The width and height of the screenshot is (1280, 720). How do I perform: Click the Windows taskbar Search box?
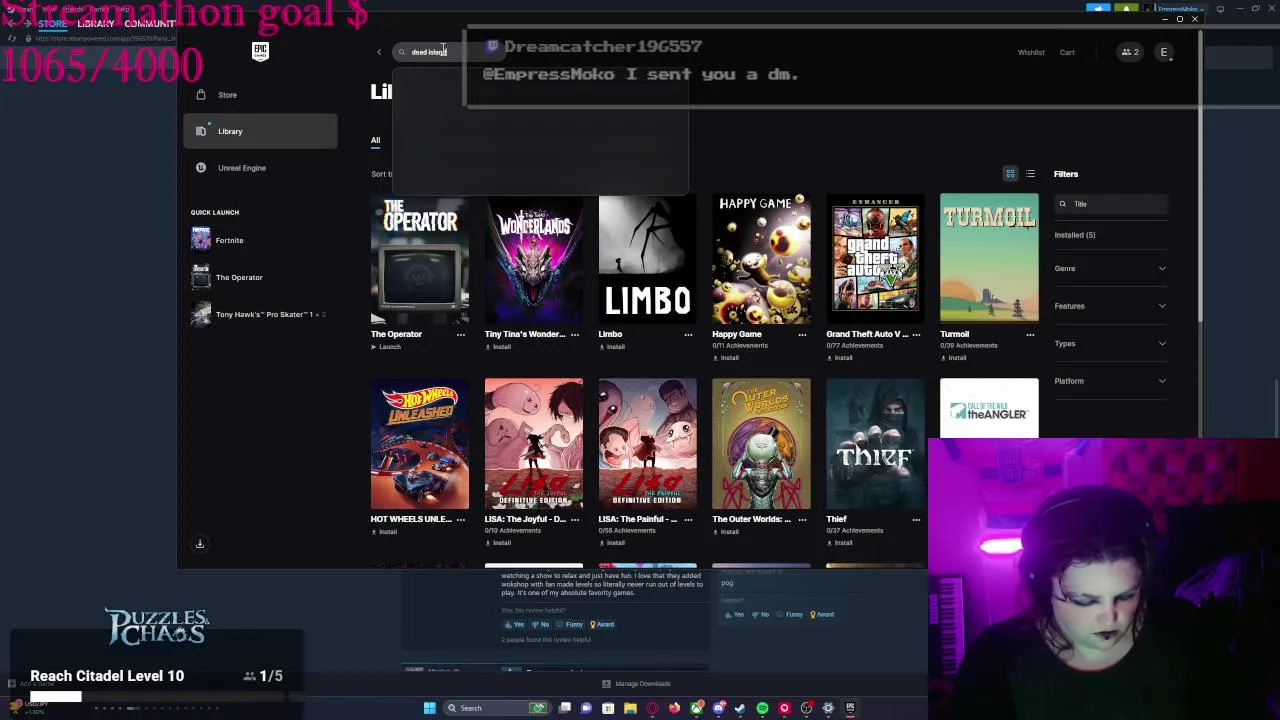(496, 708)
